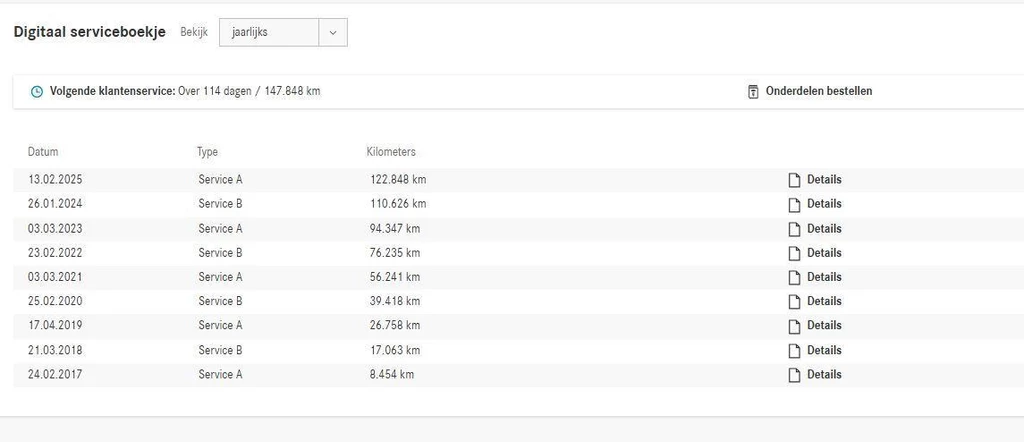
Task: Click Onderdelen bestellen link
Action: pyautogui.click(x=818, y=91)
